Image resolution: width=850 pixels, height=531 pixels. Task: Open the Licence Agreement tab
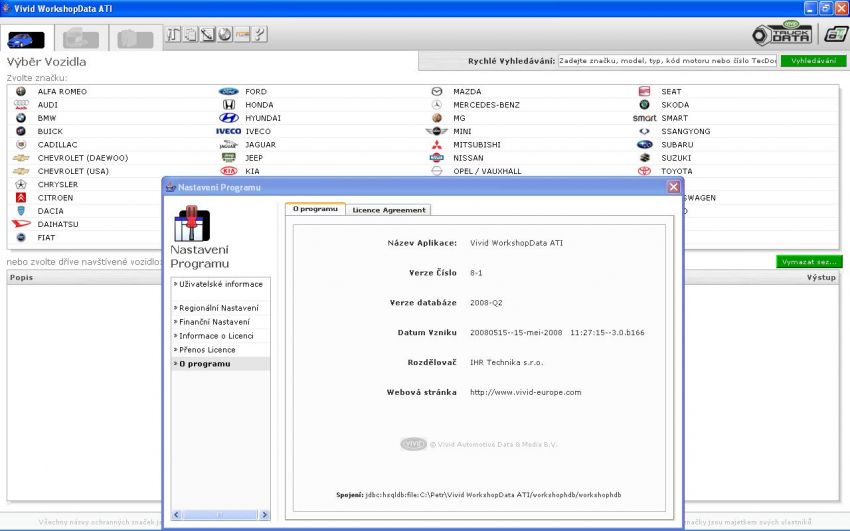click(x=389, y=210)
